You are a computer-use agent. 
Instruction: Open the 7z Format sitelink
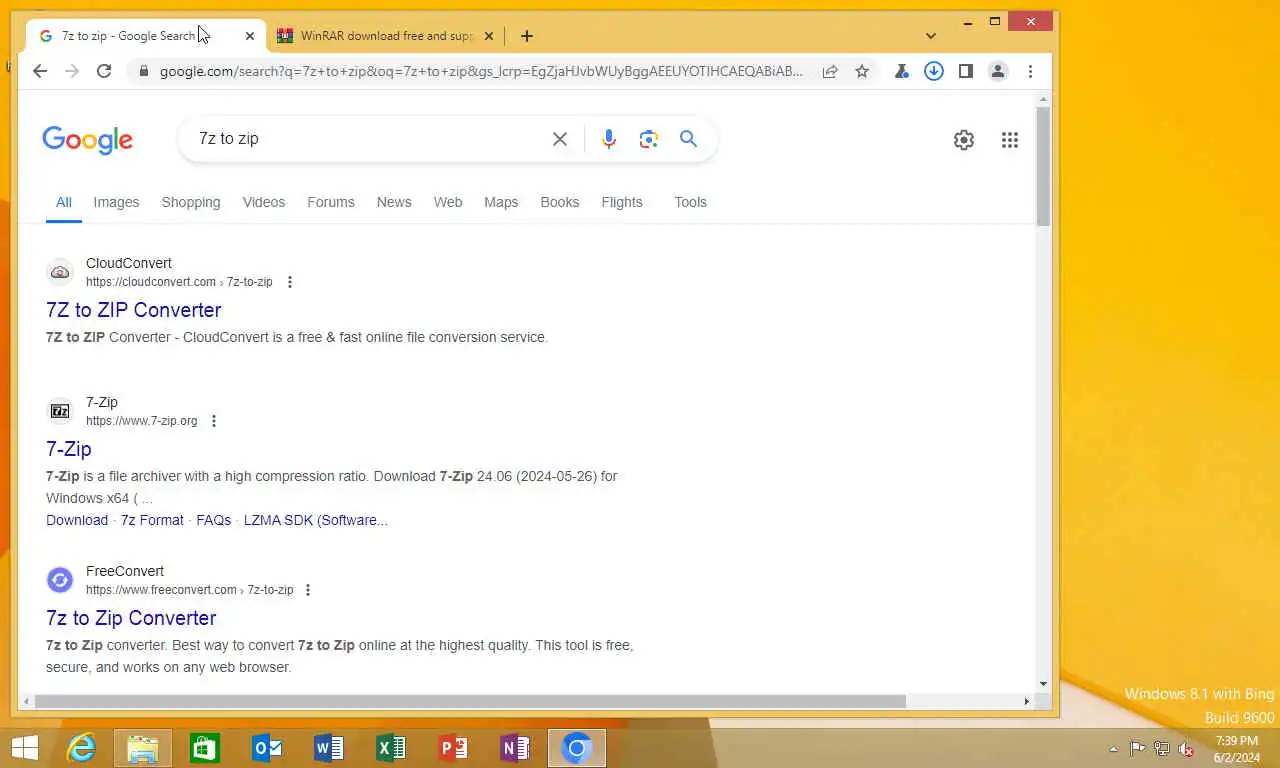point(152,520)
